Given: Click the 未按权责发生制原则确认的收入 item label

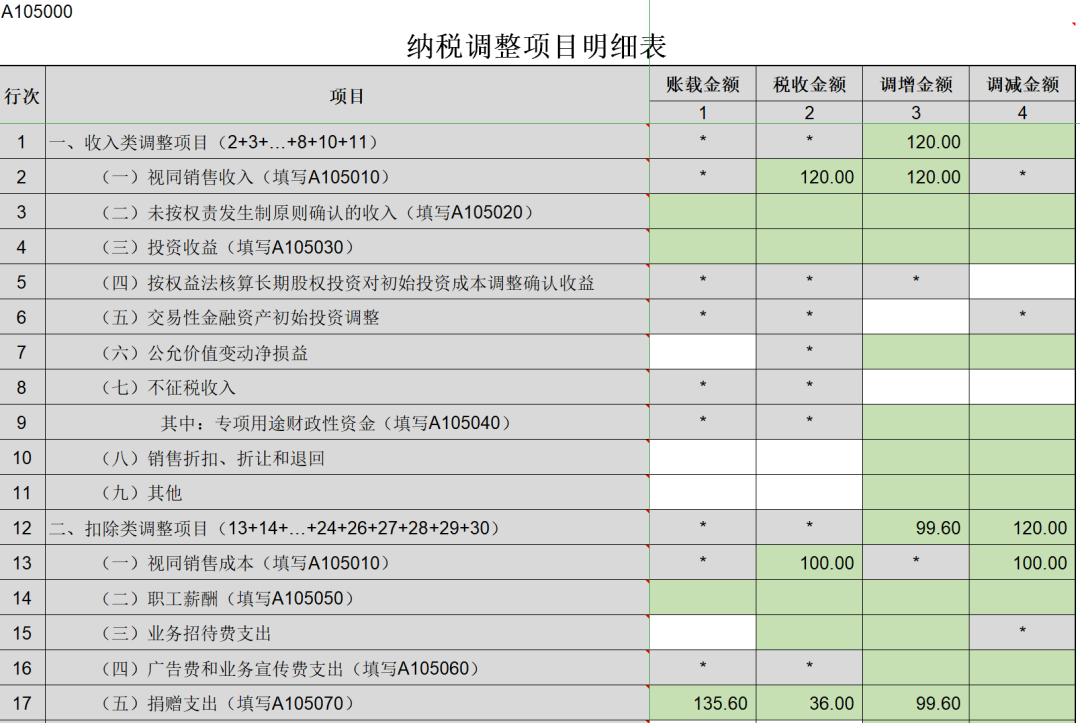Looking at the screenshot, I should (x=318, y=212).
